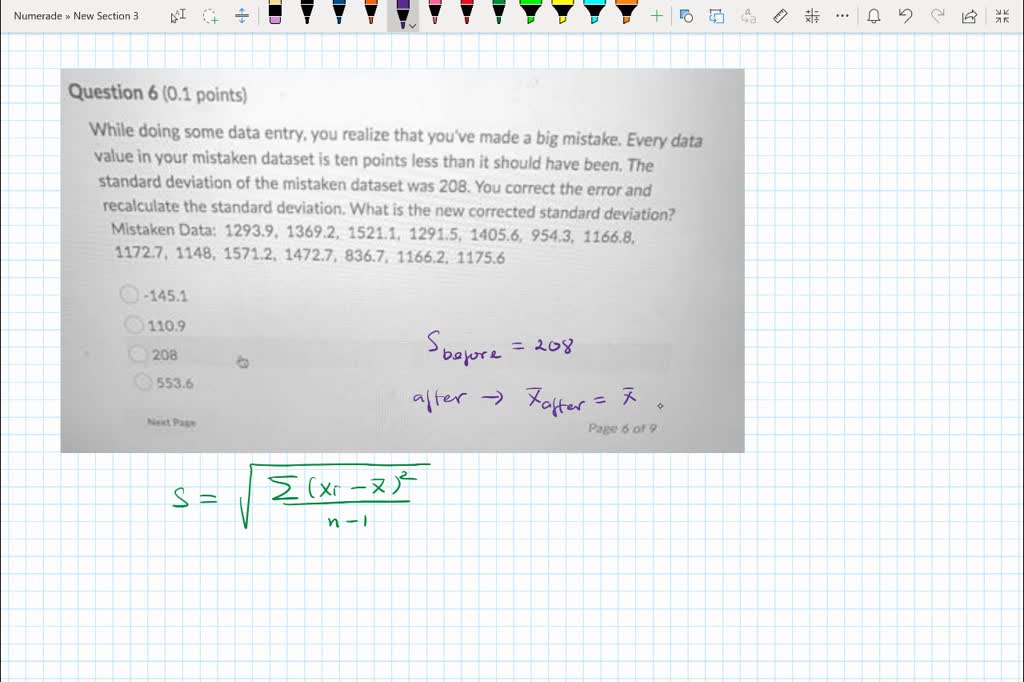Open notifications bell
The width and height of the screenshot is (1024, 682).
click(x=874, y=16)
